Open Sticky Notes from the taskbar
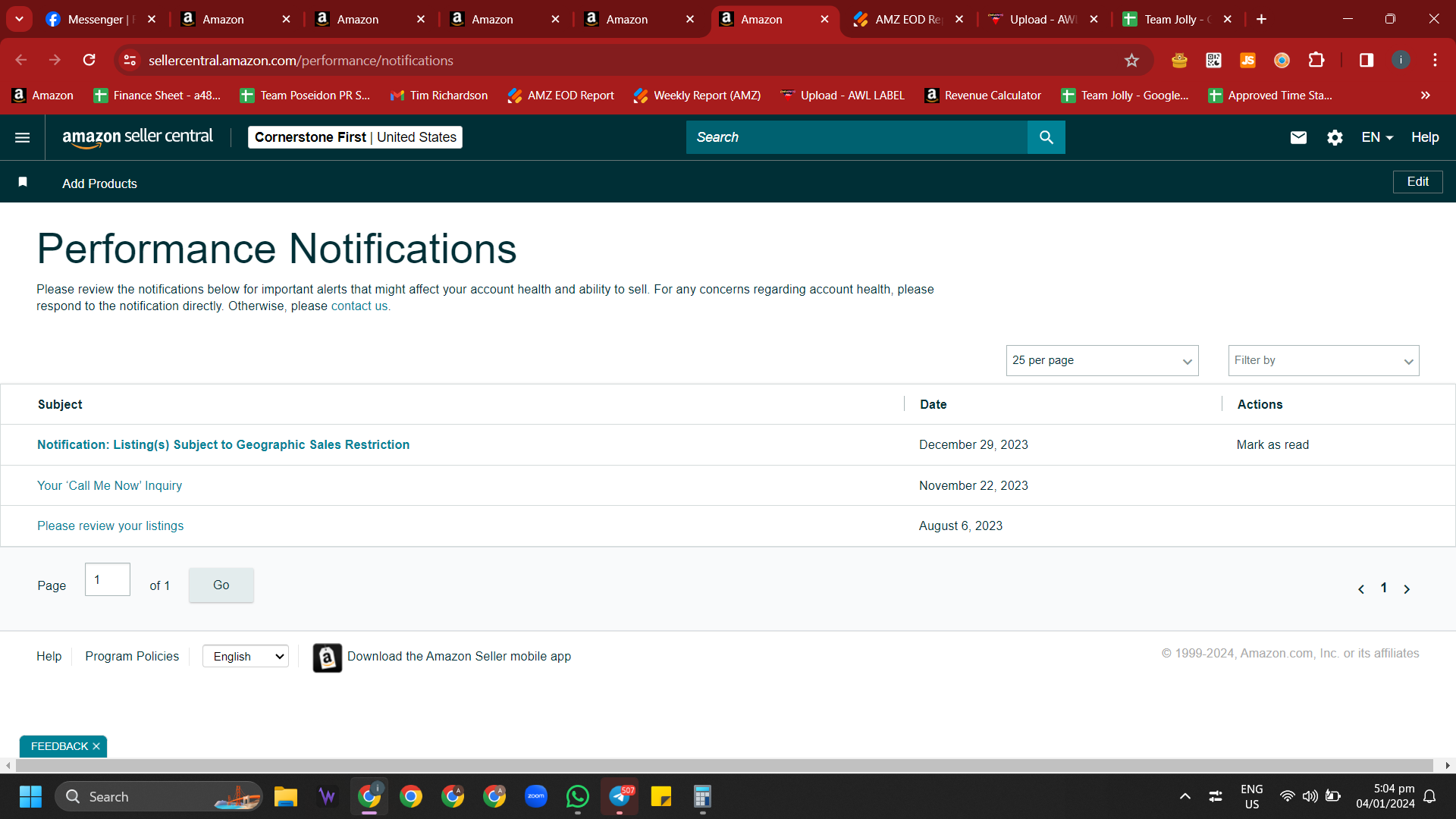1456x819 pixels. pos(661,796)
